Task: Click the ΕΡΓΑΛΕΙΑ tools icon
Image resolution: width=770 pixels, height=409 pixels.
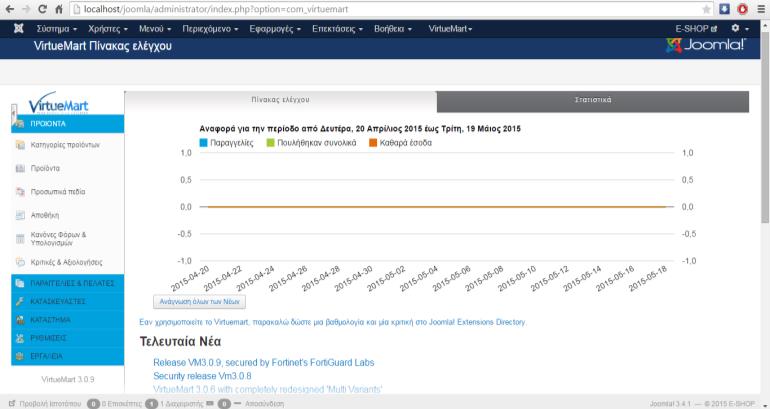Action: pos(20,356)
